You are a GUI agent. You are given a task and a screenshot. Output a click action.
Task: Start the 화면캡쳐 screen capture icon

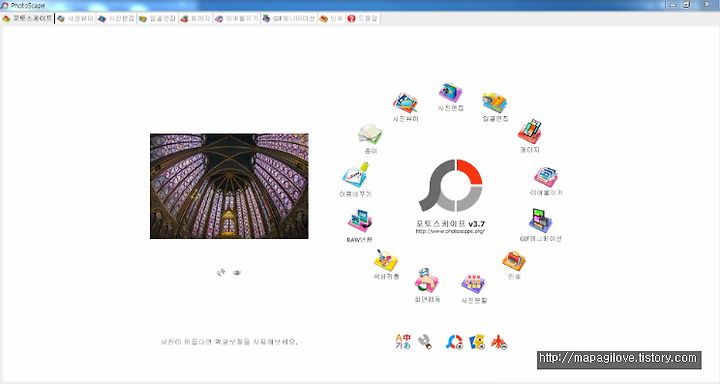click(427, 281)
